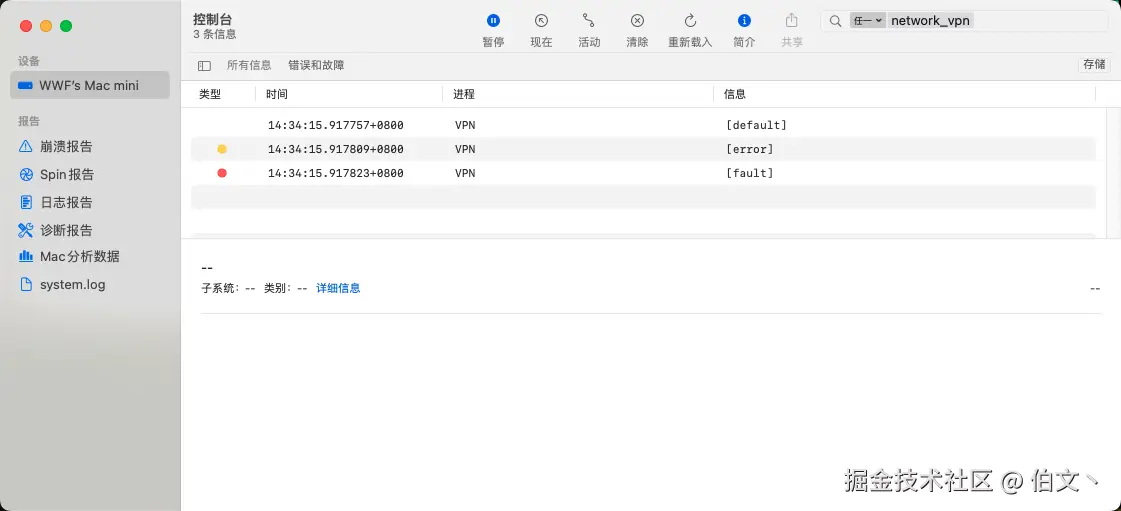Sort by 进程 column header

tap(463, 94)
